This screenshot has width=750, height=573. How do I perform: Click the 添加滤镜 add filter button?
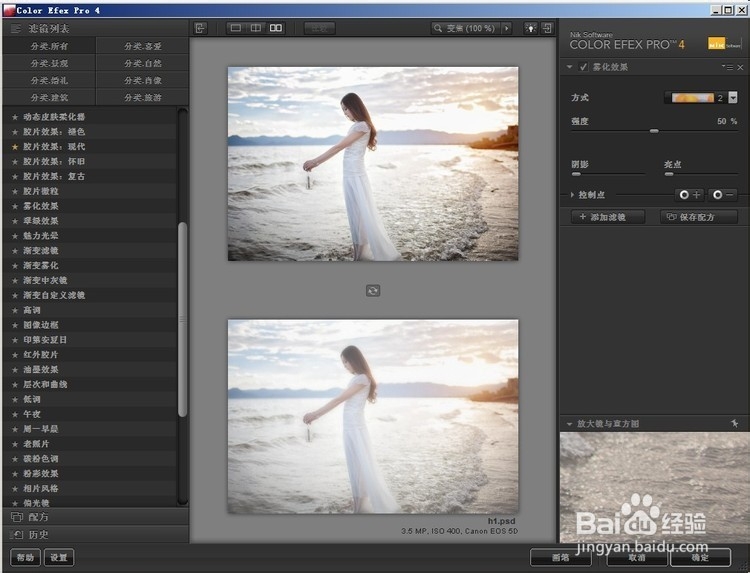pos(608,217)
